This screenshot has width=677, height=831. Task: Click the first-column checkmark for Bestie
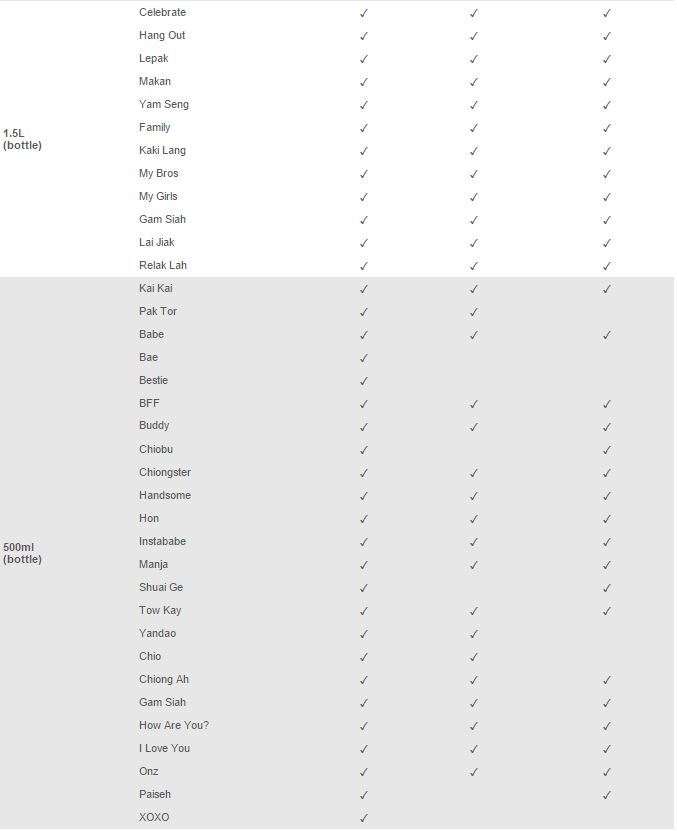pos(364,381)
